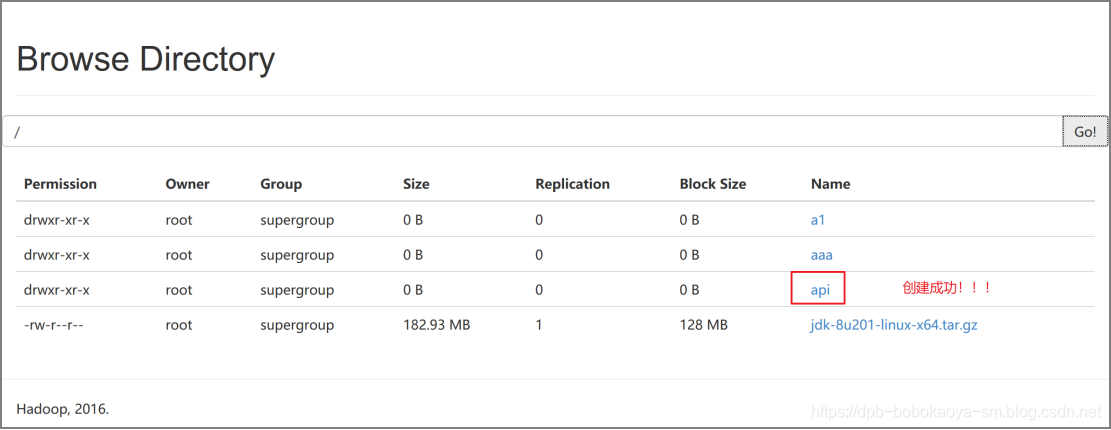Click the Size column header
This screenshot has width=1111, height=430.
tap(416, 184)
